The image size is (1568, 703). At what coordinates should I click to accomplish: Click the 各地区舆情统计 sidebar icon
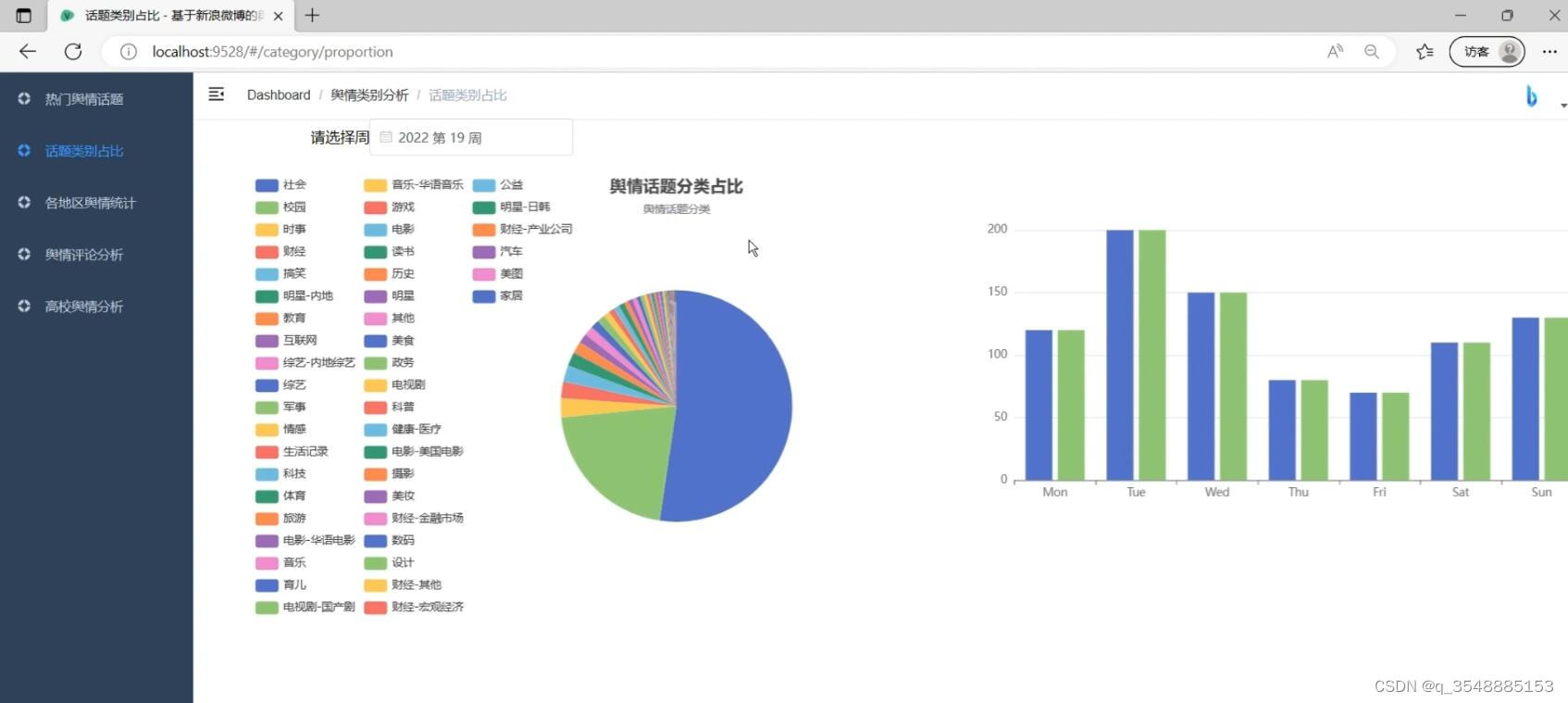[24, 202]
